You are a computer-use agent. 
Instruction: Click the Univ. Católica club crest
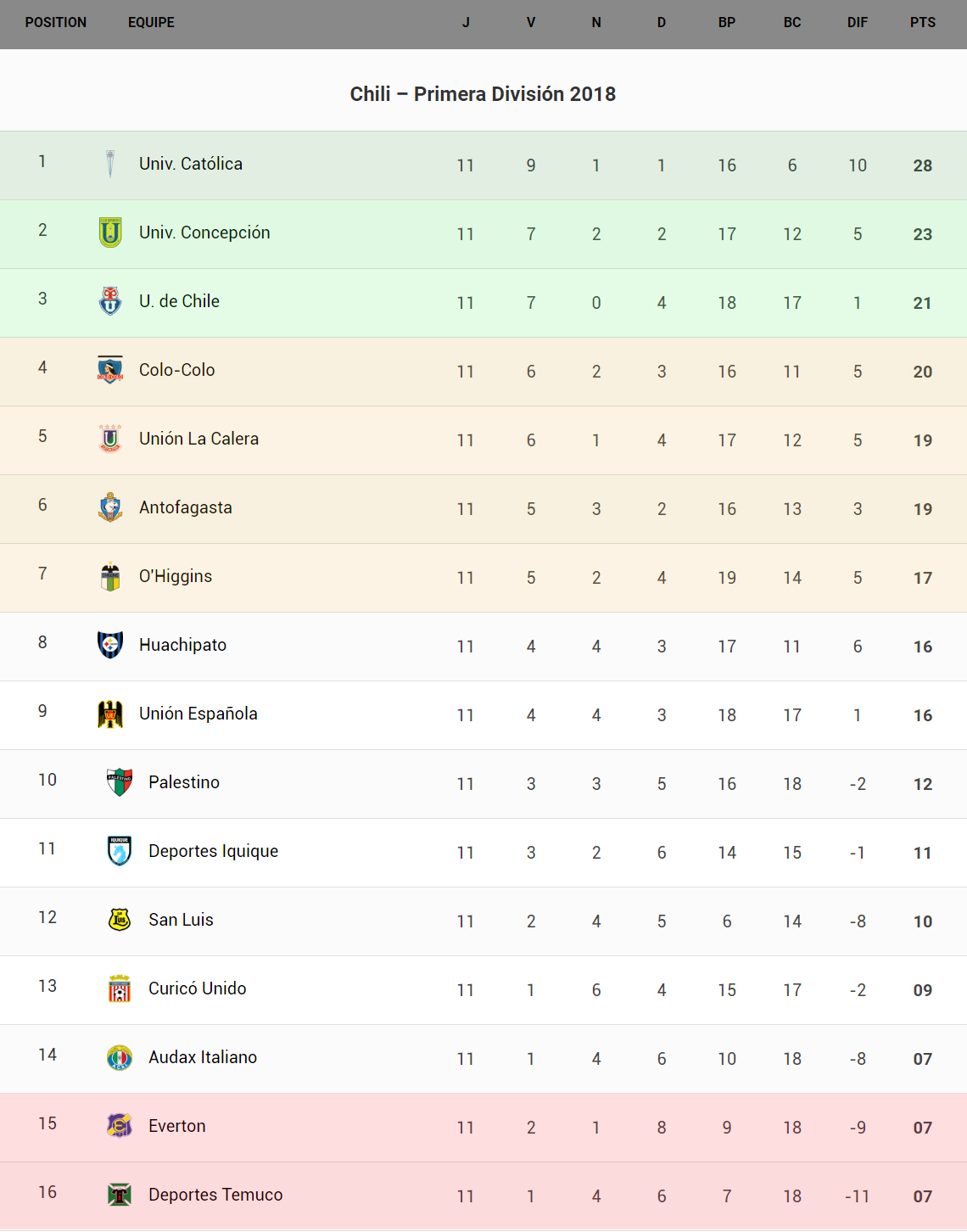110,164
